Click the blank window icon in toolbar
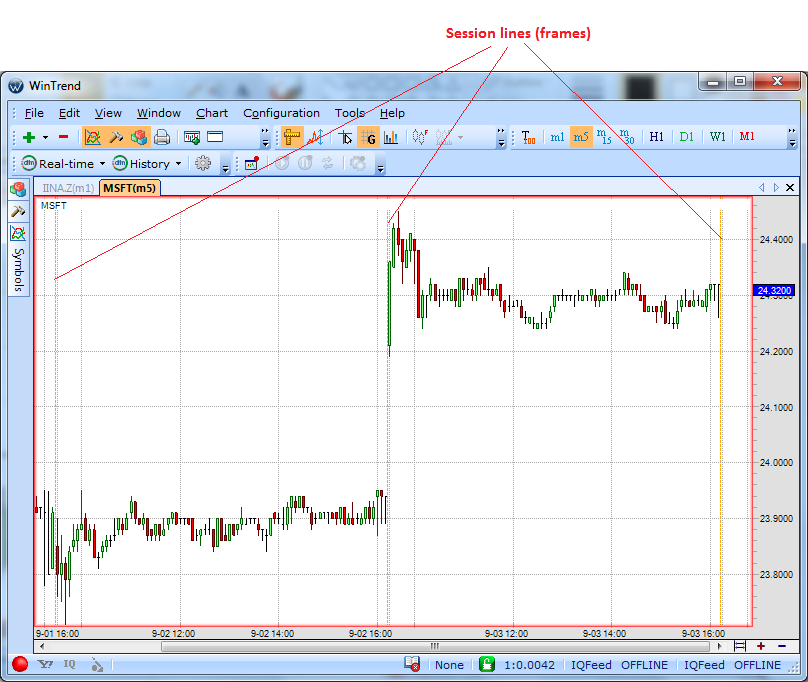808x682 pixels. point(215,137)
